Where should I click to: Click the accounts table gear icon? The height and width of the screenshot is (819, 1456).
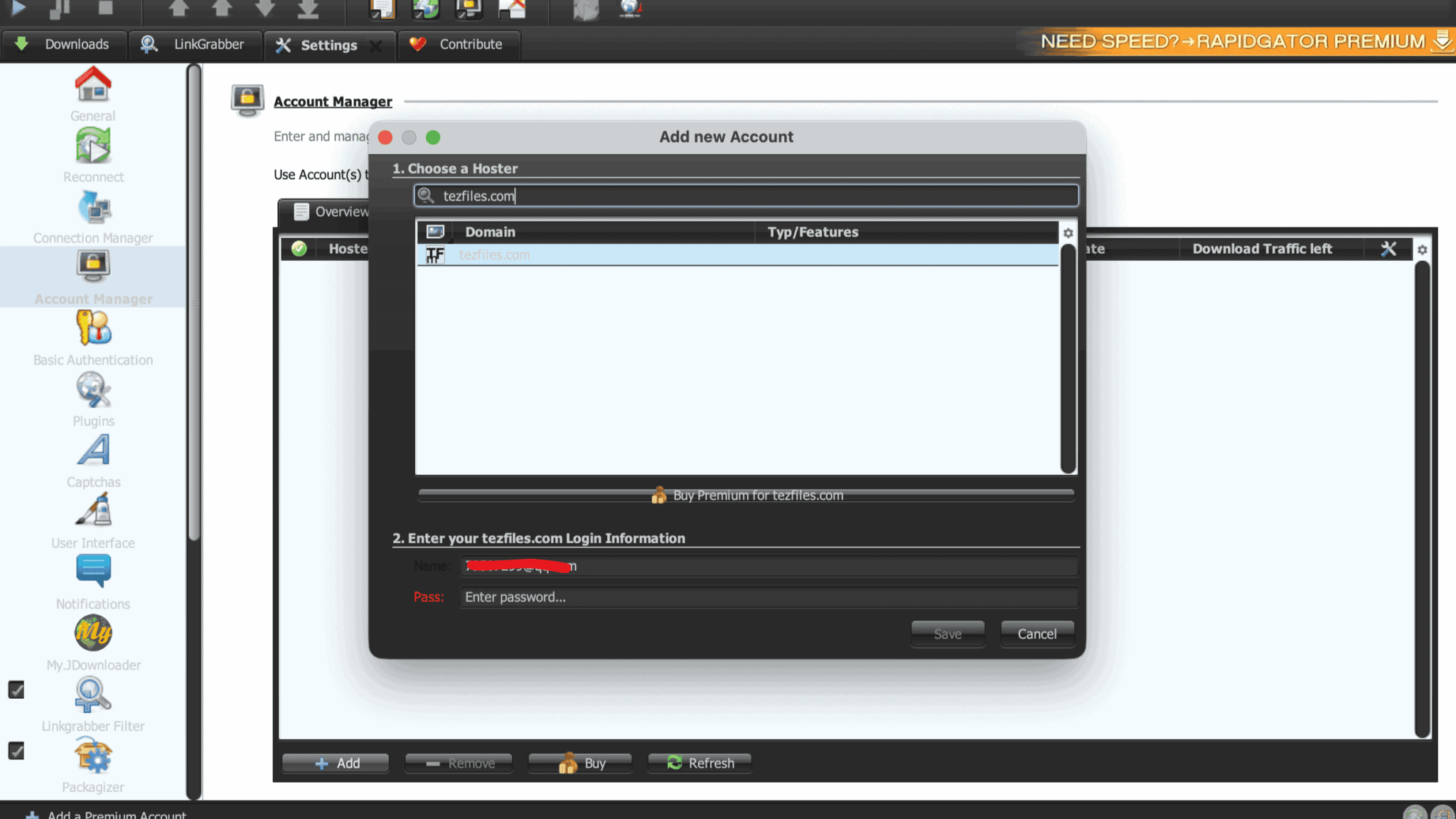click(1422, 250)
